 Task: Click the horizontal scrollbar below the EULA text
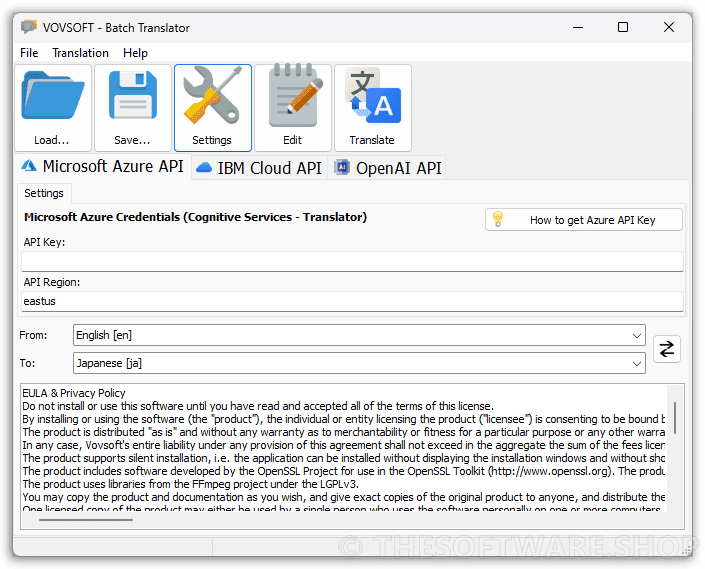coord(85,520)
